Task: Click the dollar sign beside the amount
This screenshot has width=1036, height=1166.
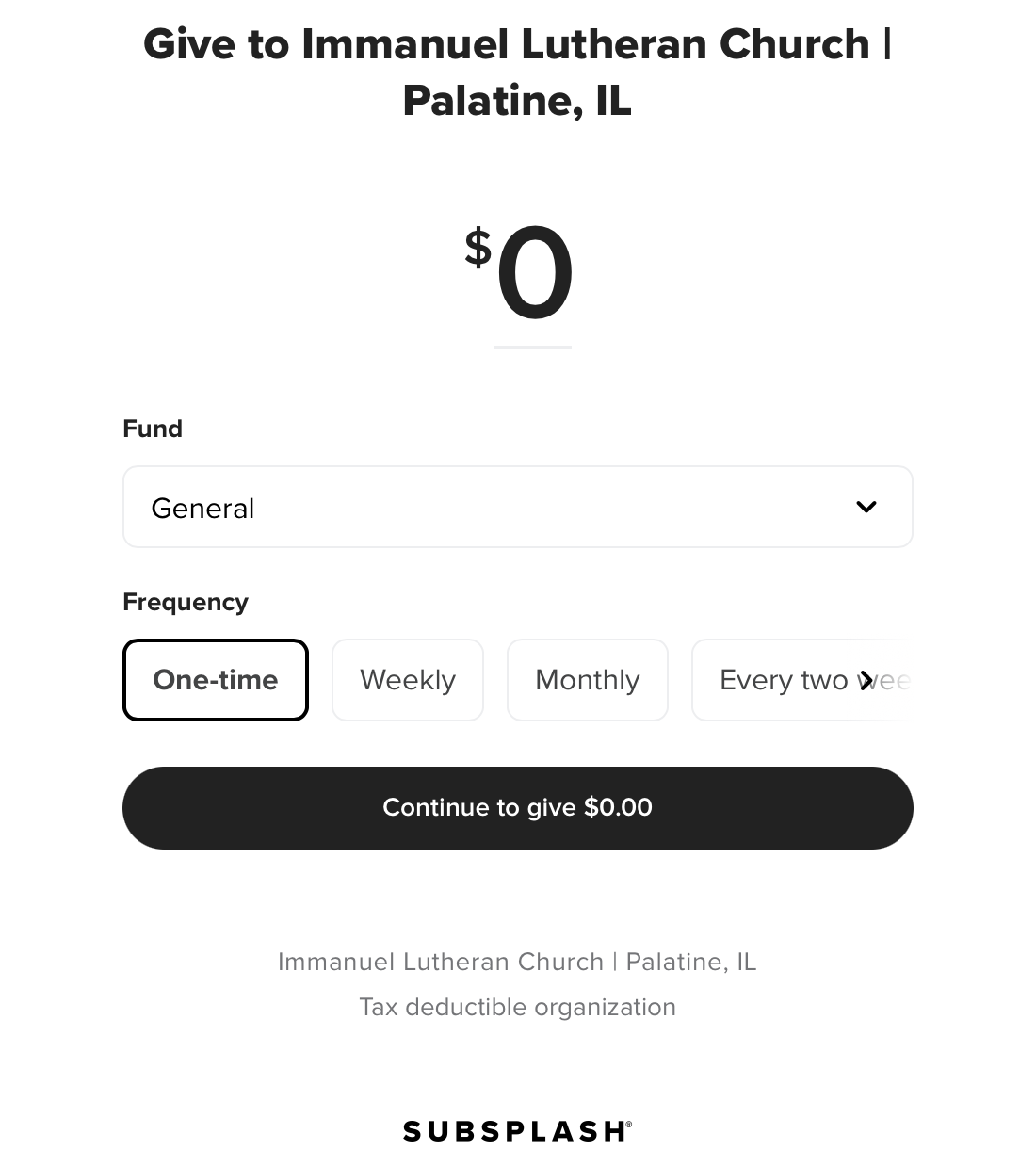Action: [478, 248]
